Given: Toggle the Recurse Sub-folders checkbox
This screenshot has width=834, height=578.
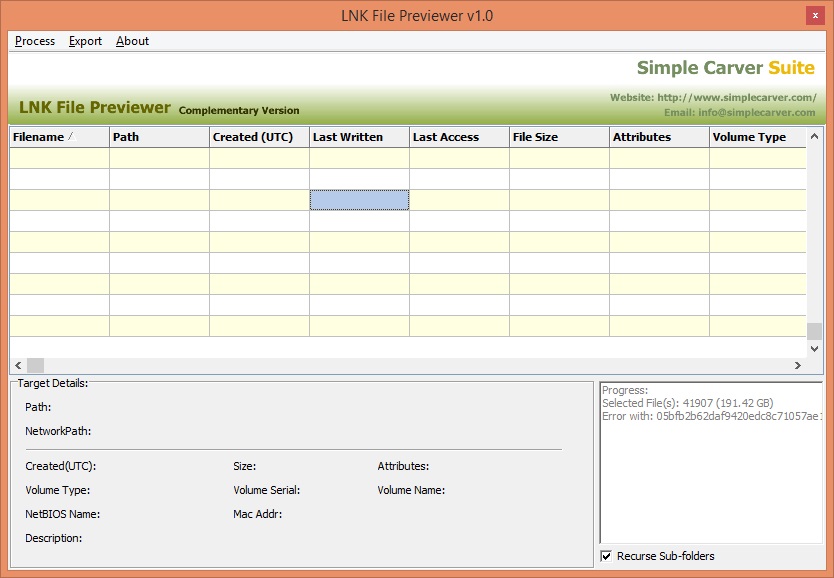Looking at the screenshot, I should [x=605, y=556].
